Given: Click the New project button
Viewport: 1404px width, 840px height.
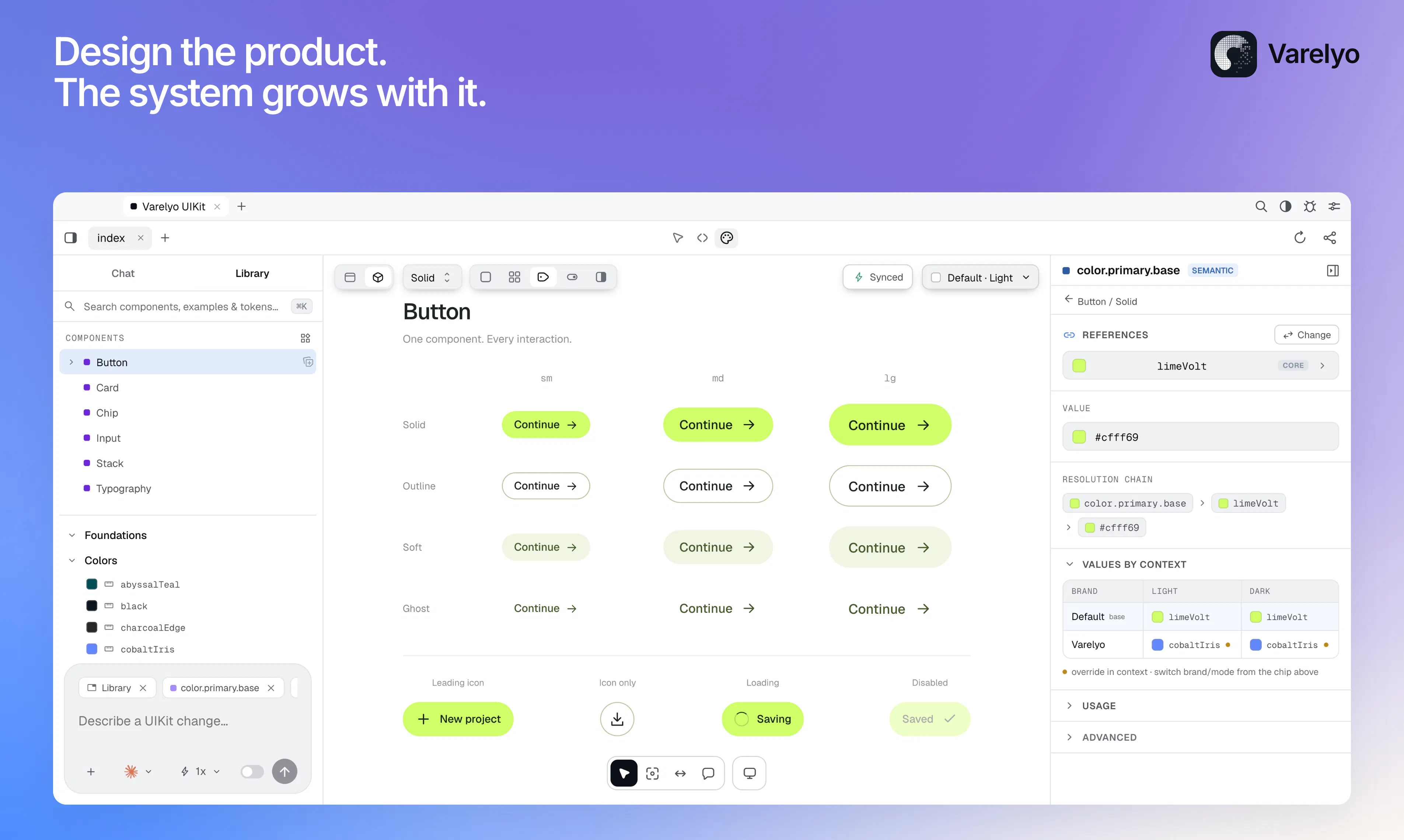Looking at the screenshot, I should click(x=458, y=719).
